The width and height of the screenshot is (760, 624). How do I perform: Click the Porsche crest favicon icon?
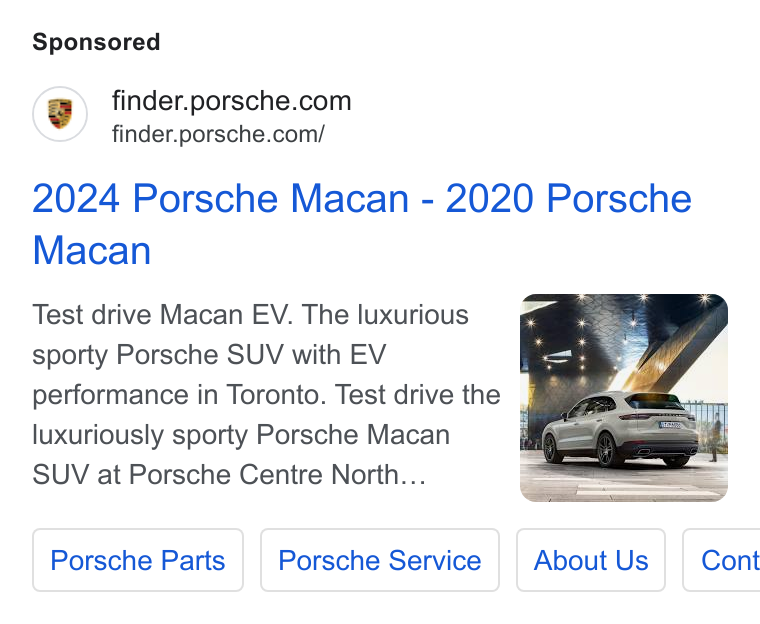click(x=60, y=114)
